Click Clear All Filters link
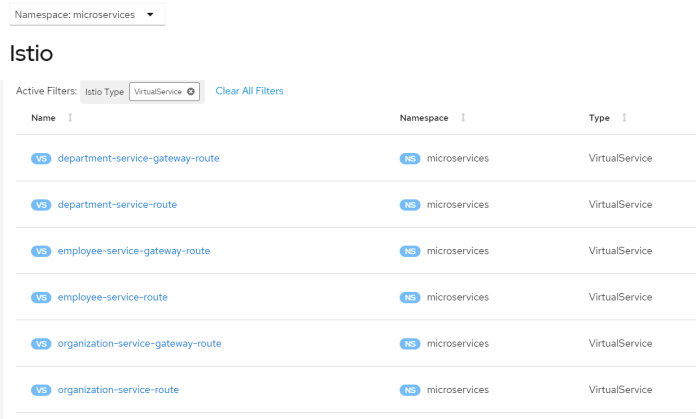Image resolution: width=696 pixels, height=419 pixels. coord(249,91)
